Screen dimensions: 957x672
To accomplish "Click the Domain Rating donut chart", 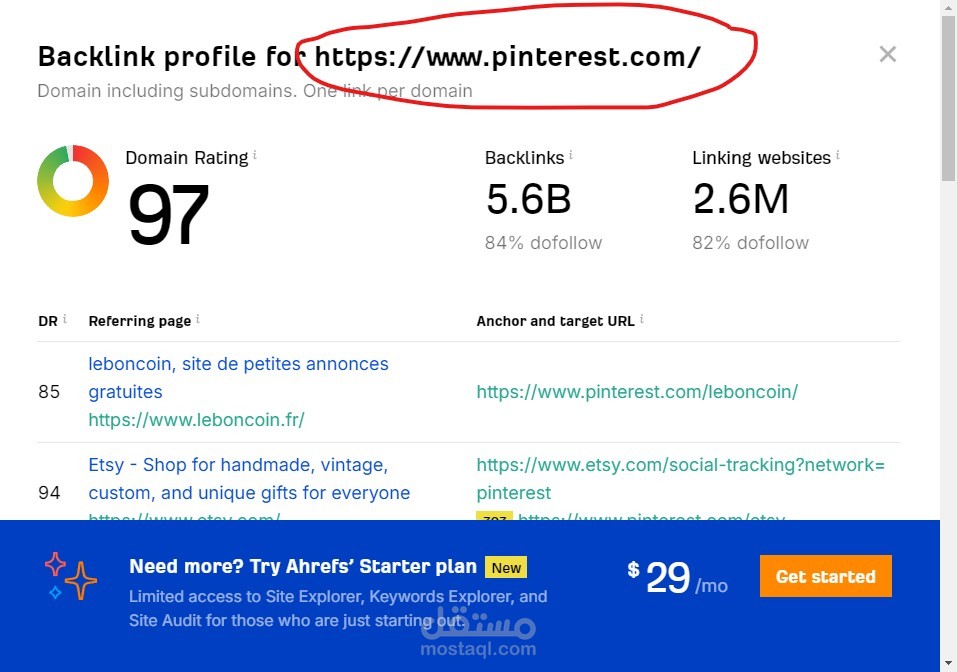I will tap(73, 181).
